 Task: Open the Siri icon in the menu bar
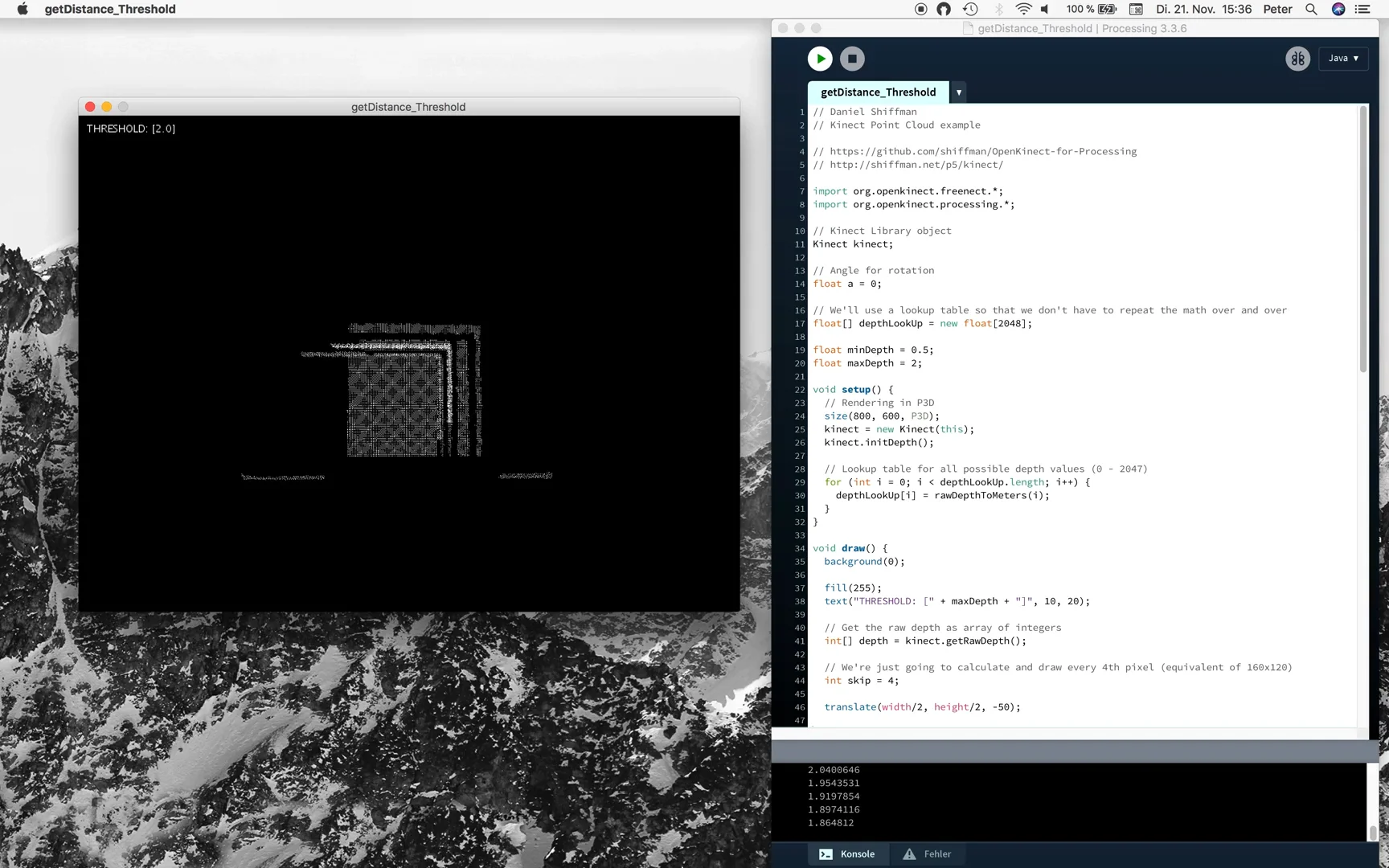click(1338, 9)
